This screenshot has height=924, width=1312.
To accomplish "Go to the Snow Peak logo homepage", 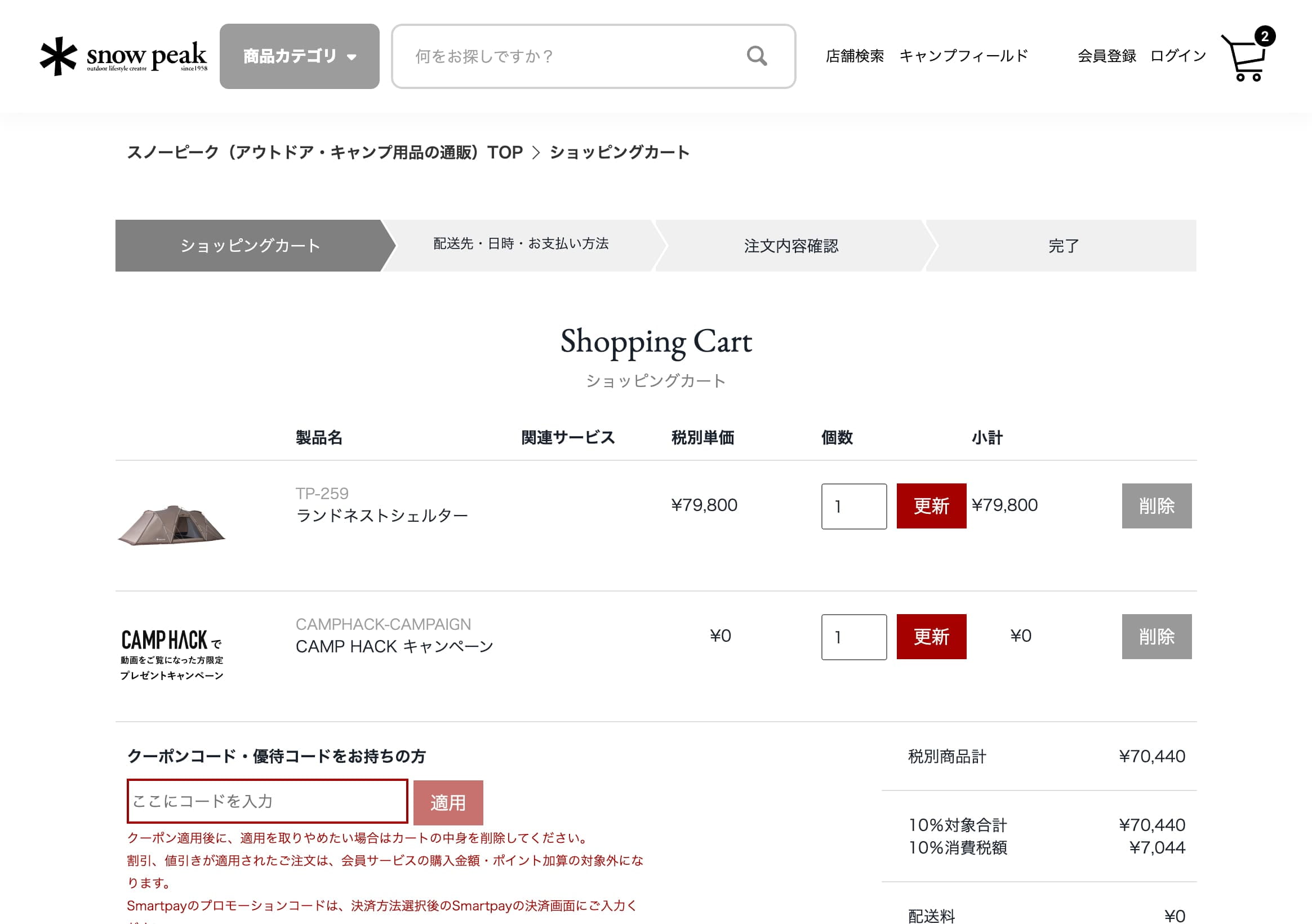I will [x=123, y=56].
